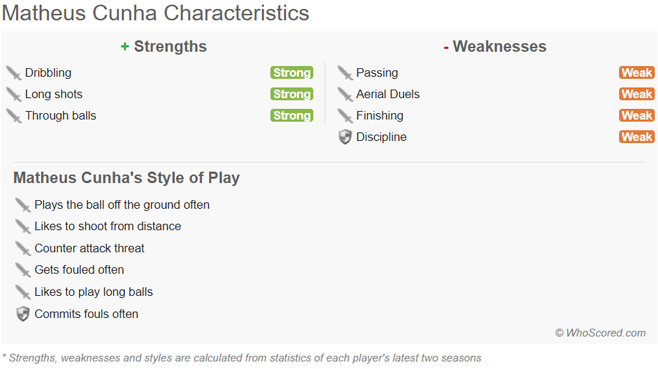This screenshot has height=369, width=658.
Task: Select the Strong badge for Through balls
Action: [292, 115]
